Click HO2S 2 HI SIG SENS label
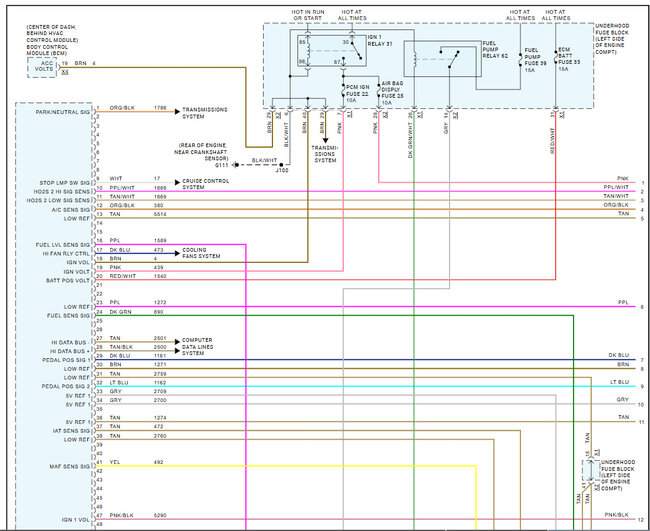 tap(62, 192)
